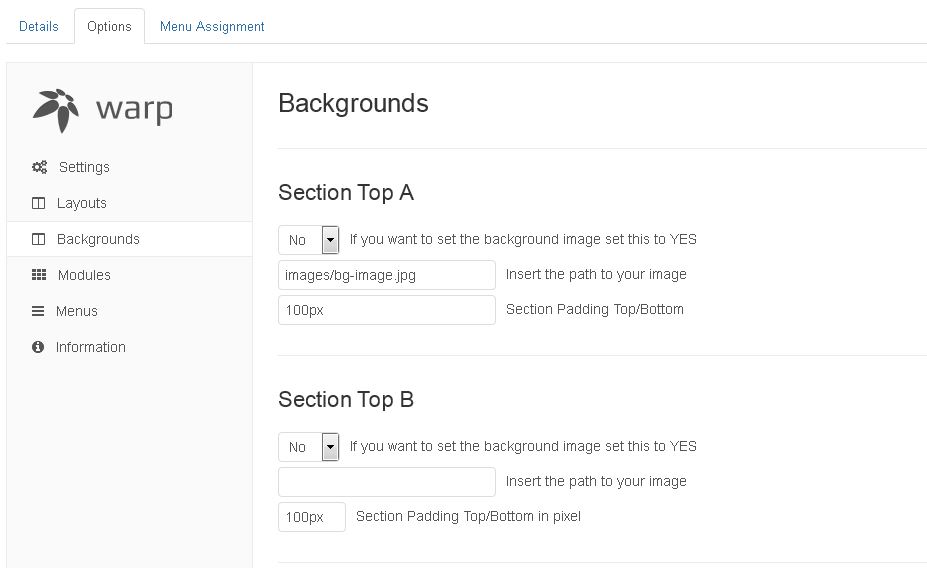The height and width of the screenshot is (568, 927).
Task: Click the Warp leaf logo icon
Action: pyautogui.click(x=56, y=110)
